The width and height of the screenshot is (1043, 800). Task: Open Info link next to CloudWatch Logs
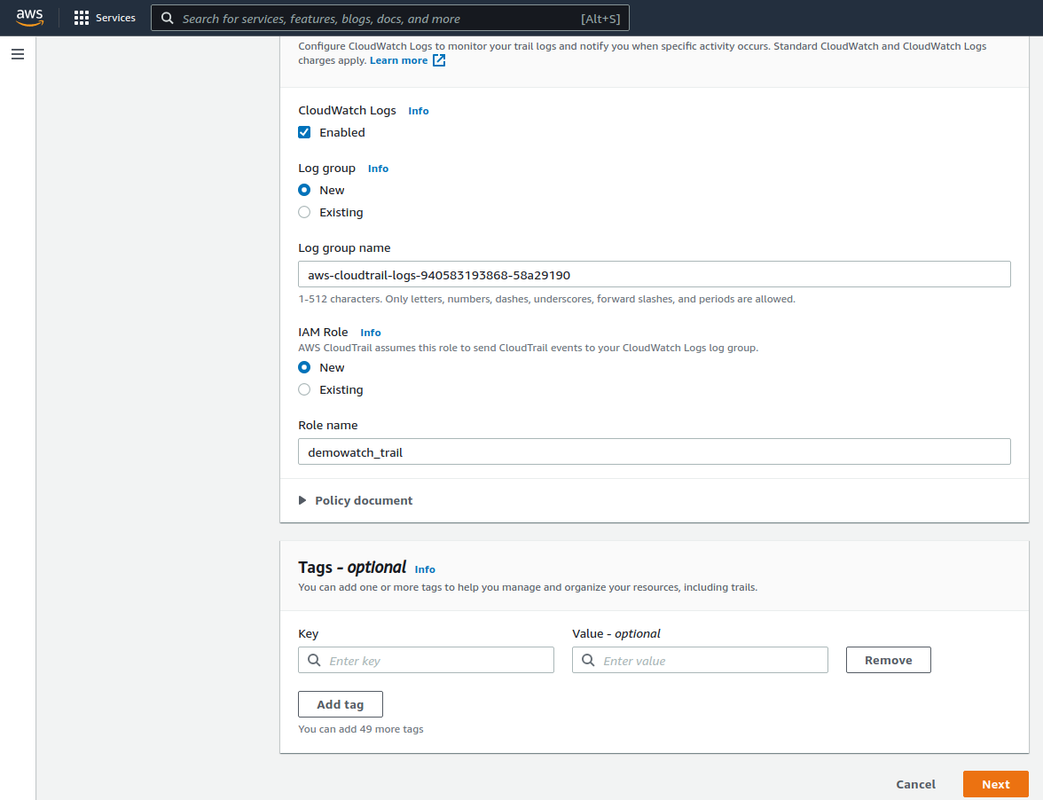418,111
